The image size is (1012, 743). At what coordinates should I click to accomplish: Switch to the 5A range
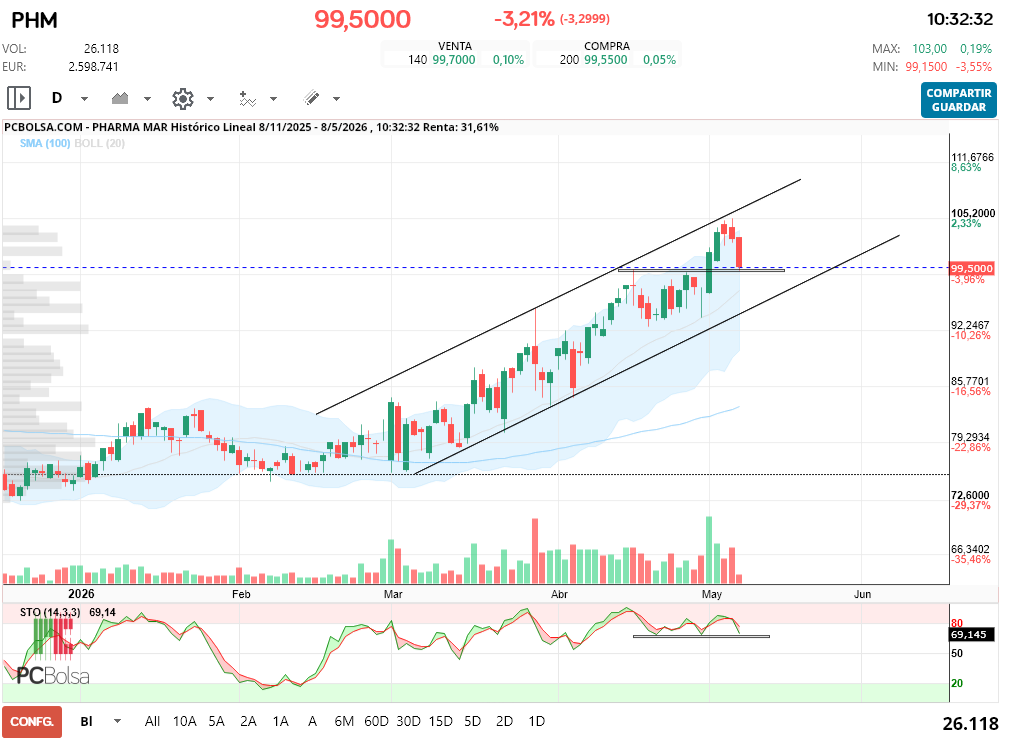point(216,722)
